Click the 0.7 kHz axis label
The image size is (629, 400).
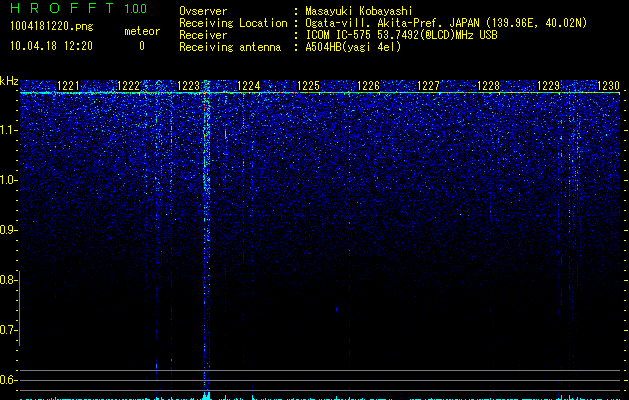pos(7,330)
